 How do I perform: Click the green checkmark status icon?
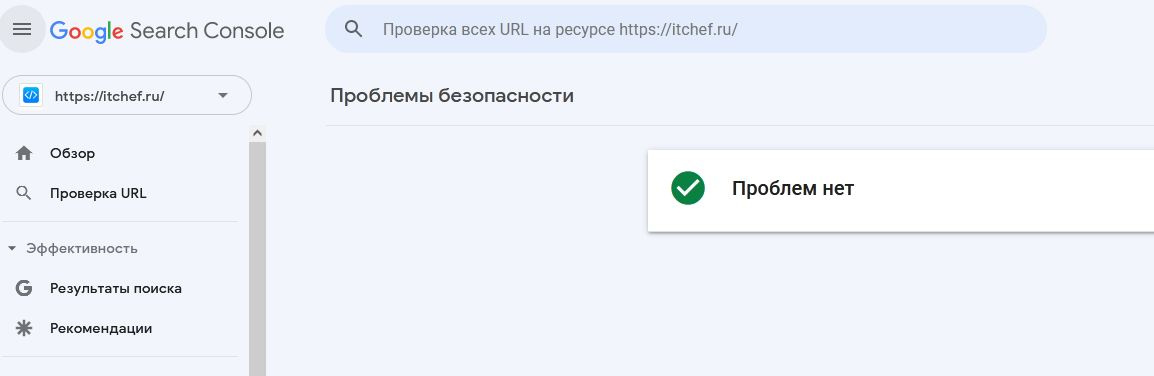[x=688, y=188]
